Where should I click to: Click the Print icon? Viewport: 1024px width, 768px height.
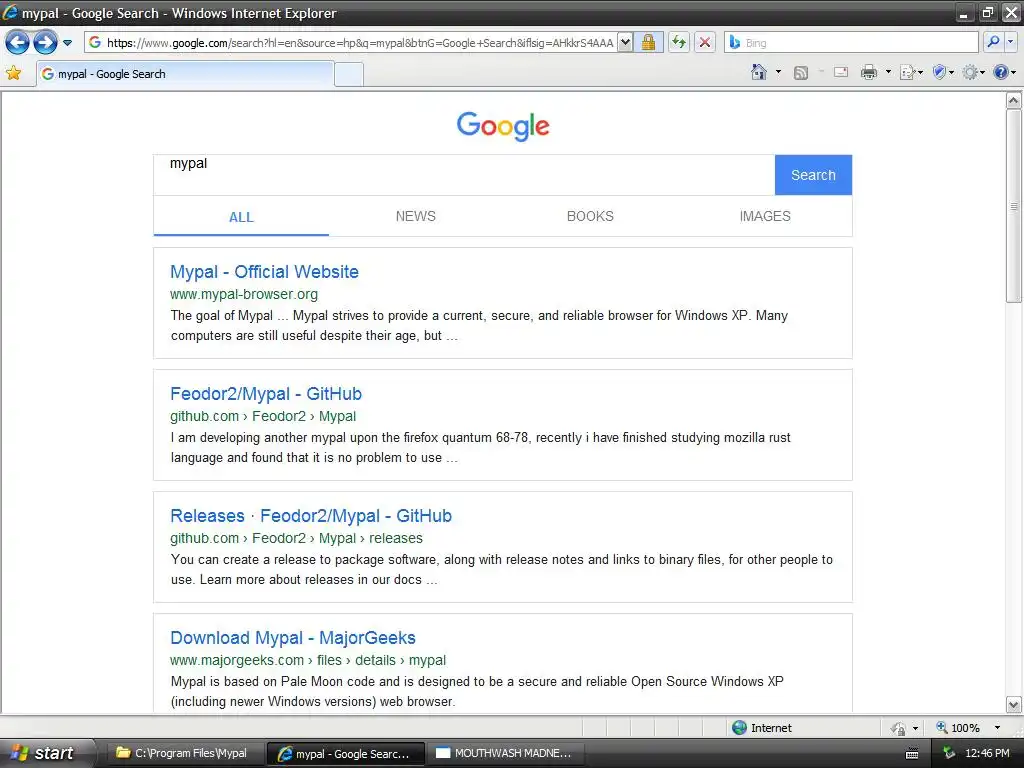pyautogui.click(x=869, y=72)
